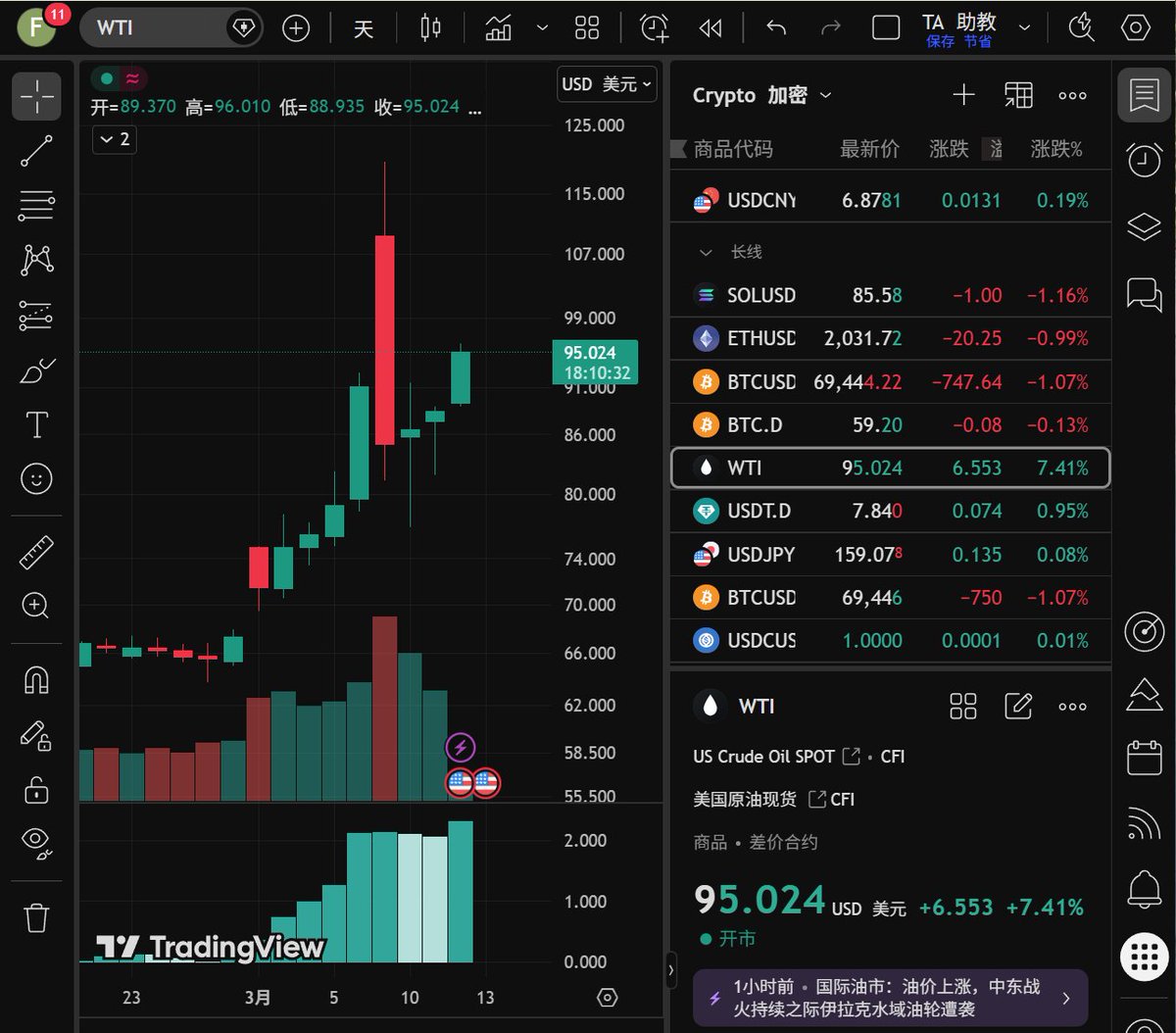The width and height of the screenshot is (1176, 1033).
Task: Select the trend line drawing tool
Action: point(36,151)
